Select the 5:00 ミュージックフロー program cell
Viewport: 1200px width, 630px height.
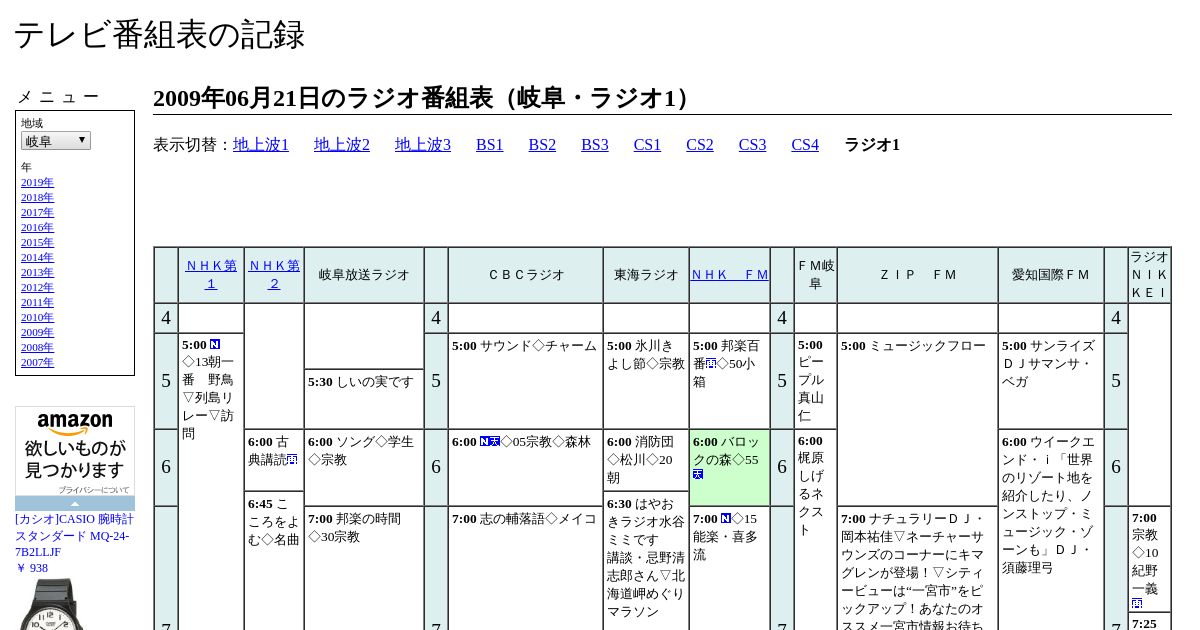(917, 419)
